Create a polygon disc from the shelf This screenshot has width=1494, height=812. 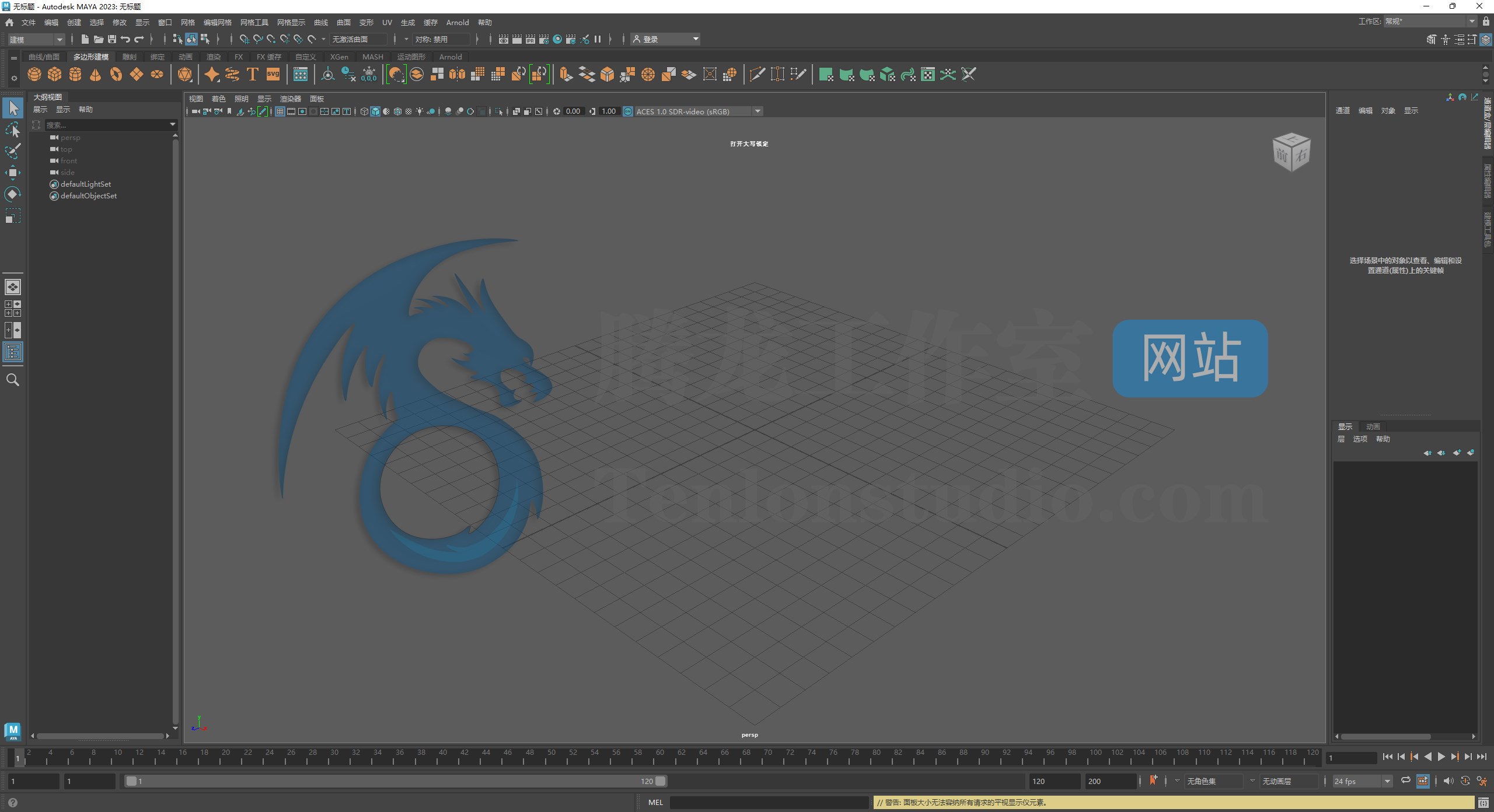157,75
